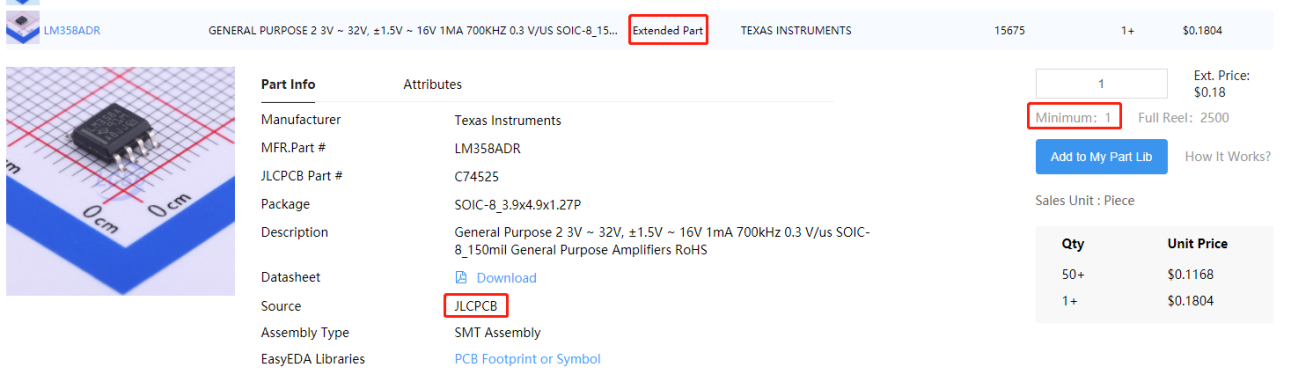Click Add to My Part Lib button
Screen dimensions: 1291x382
click(1101, 157)
